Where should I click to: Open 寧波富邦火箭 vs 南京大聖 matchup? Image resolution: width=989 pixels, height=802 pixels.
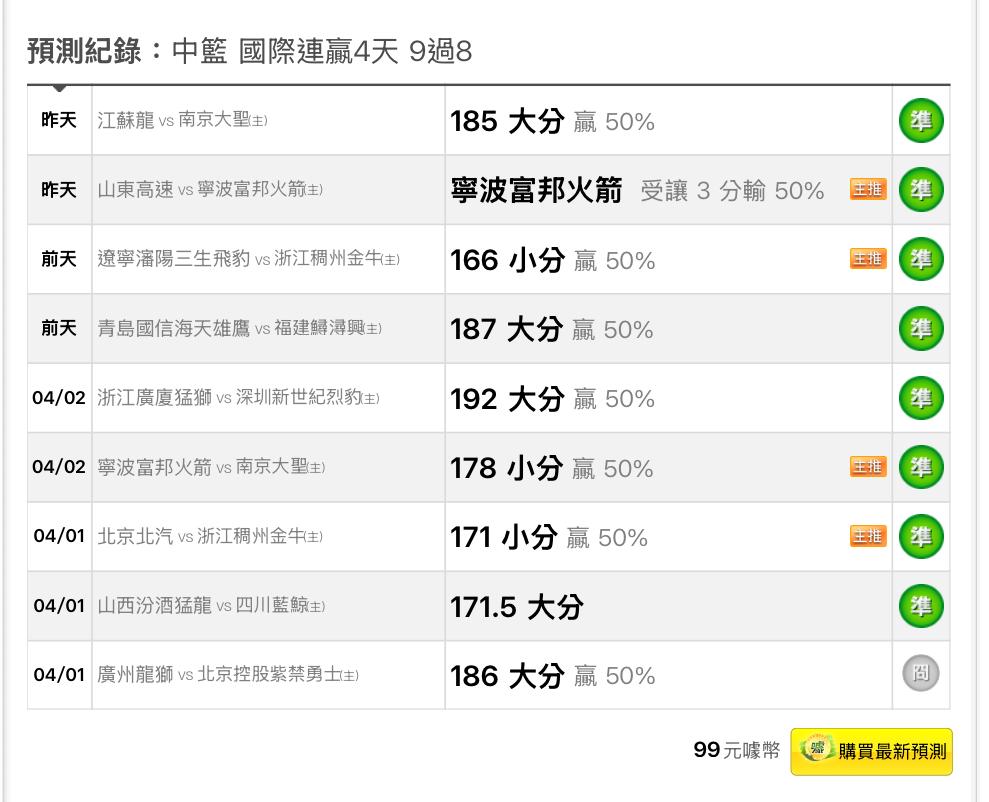point(211,467)
